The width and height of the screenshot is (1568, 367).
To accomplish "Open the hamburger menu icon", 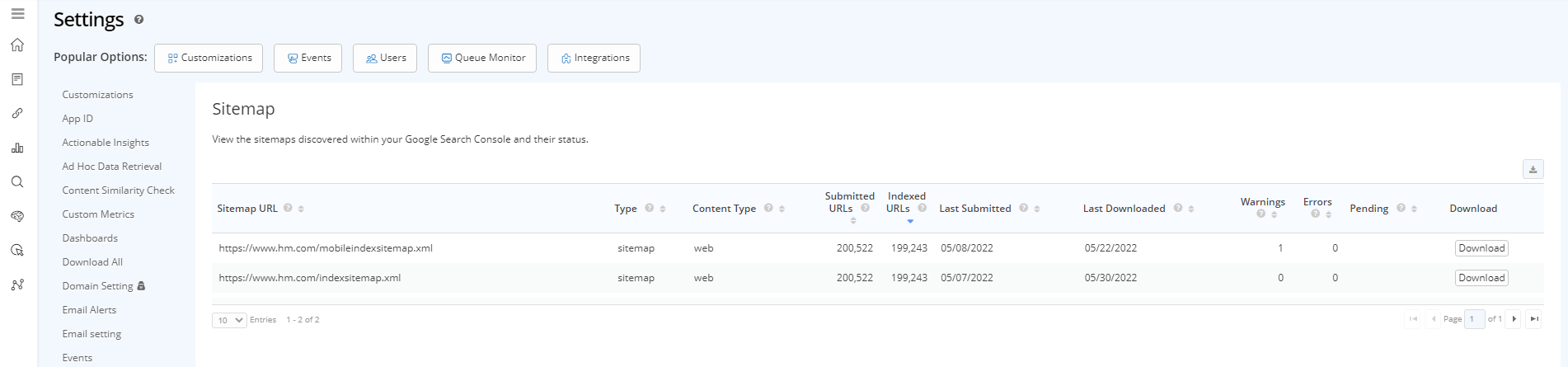I will click(x=17, y=14).
